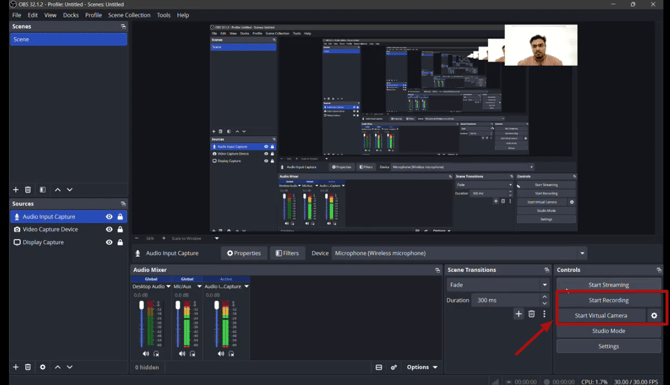Unlock the Video Capture Device source
The width and height of the screenshot is (670, 385).
pyautogui.click(x=120, y=230)
